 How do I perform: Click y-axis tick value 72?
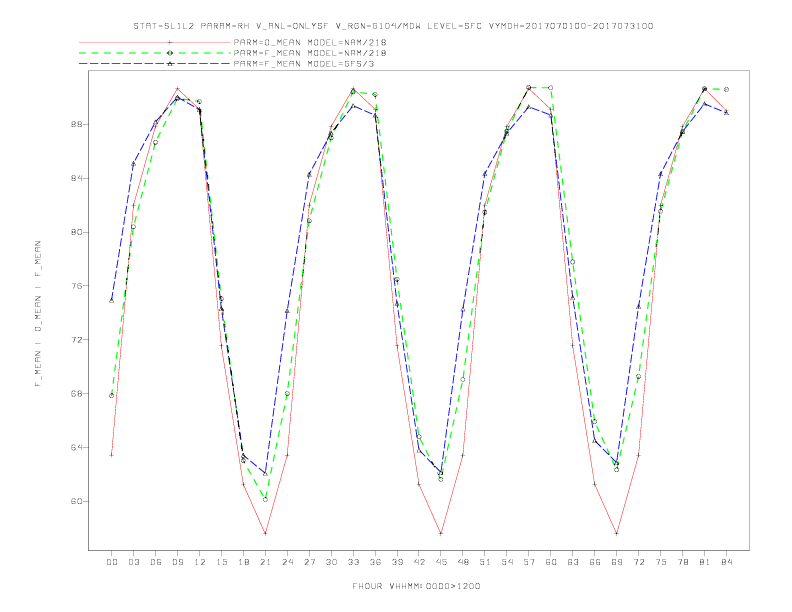(77, 340)
